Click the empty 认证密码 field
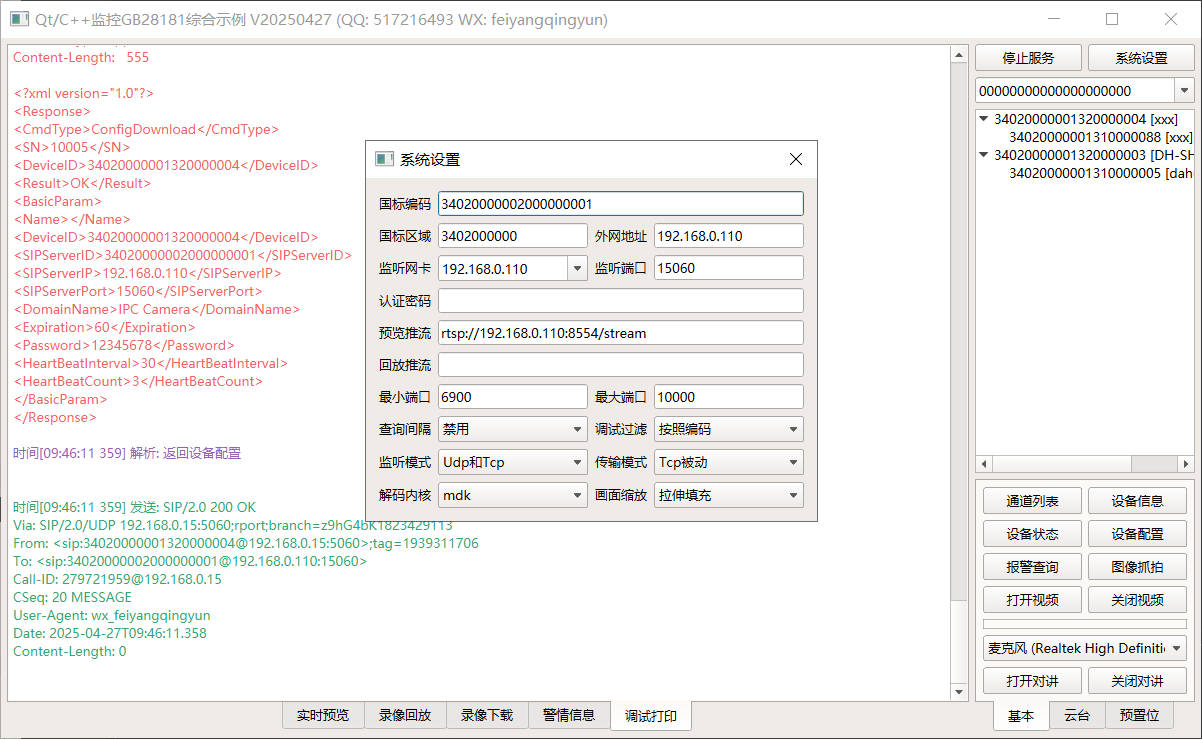The height and width of the screenshot is (739, 1202). click(620, 300)
